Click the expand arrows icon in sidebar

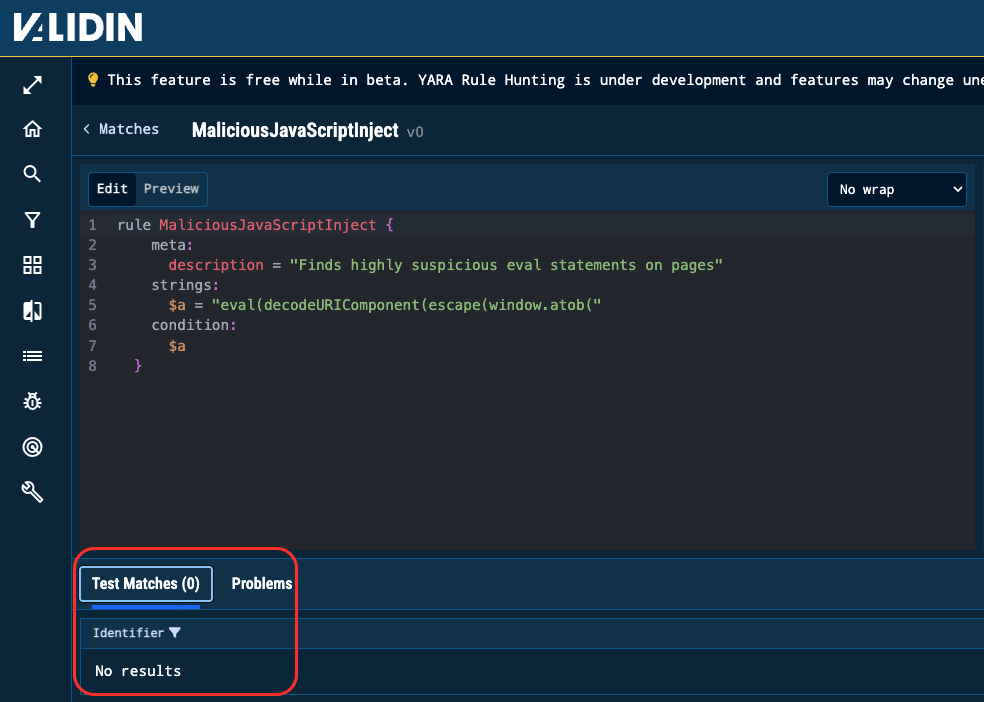point(32,87)
